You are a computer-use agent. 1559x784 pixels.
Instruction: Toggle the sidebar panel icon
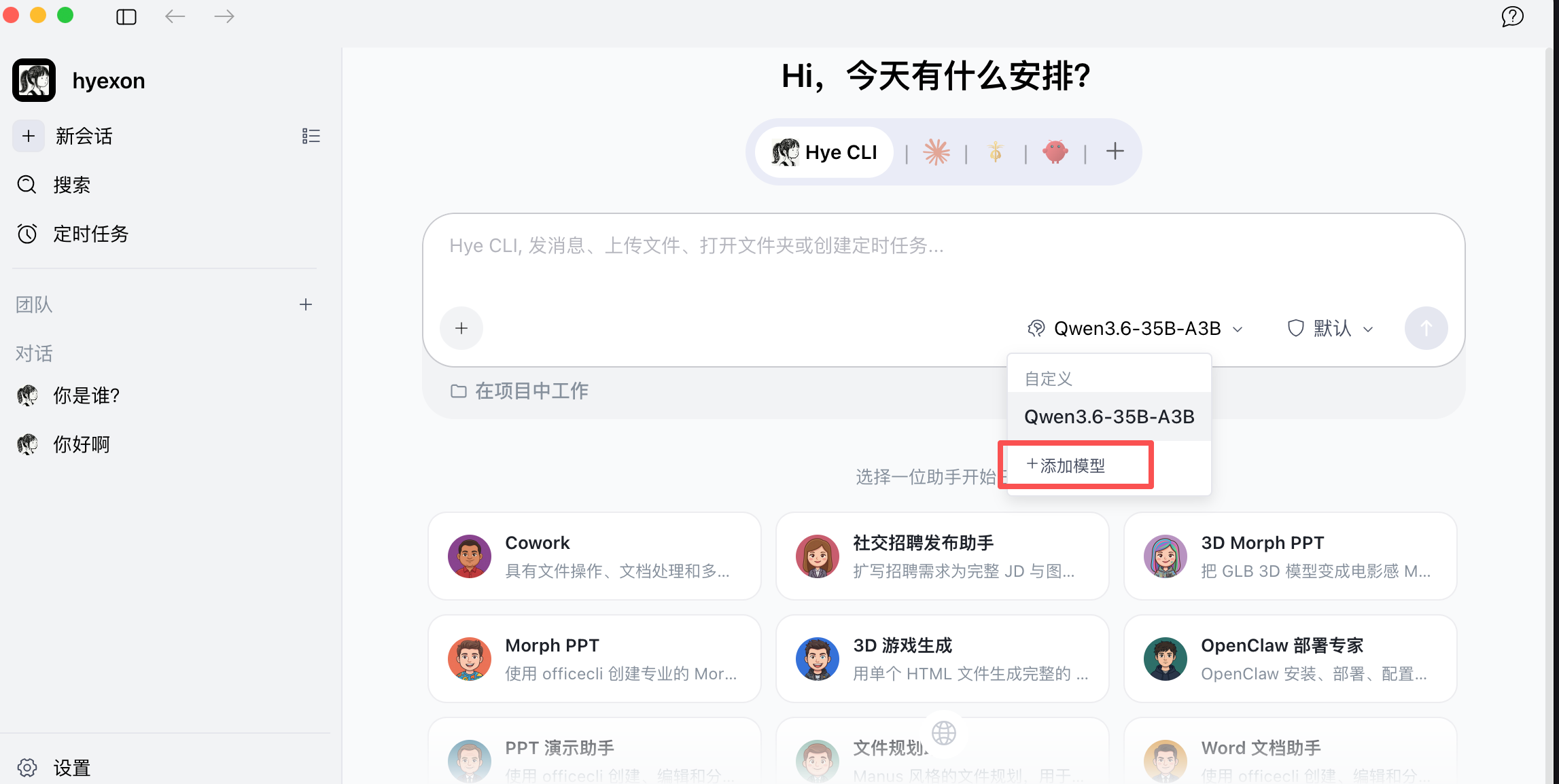pyautogui.click(x=126, y=17)
